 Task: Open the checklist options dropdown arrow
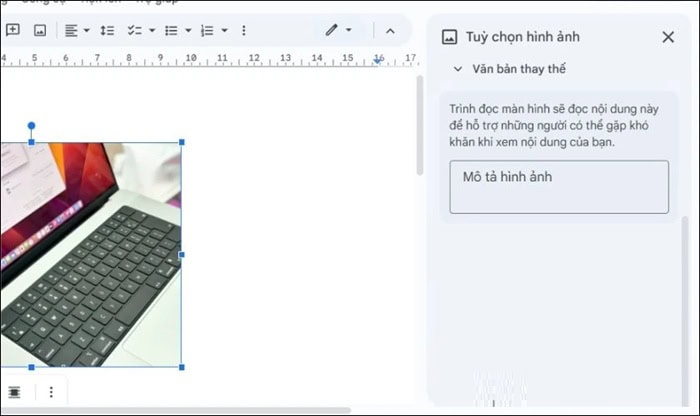(152, 30)
